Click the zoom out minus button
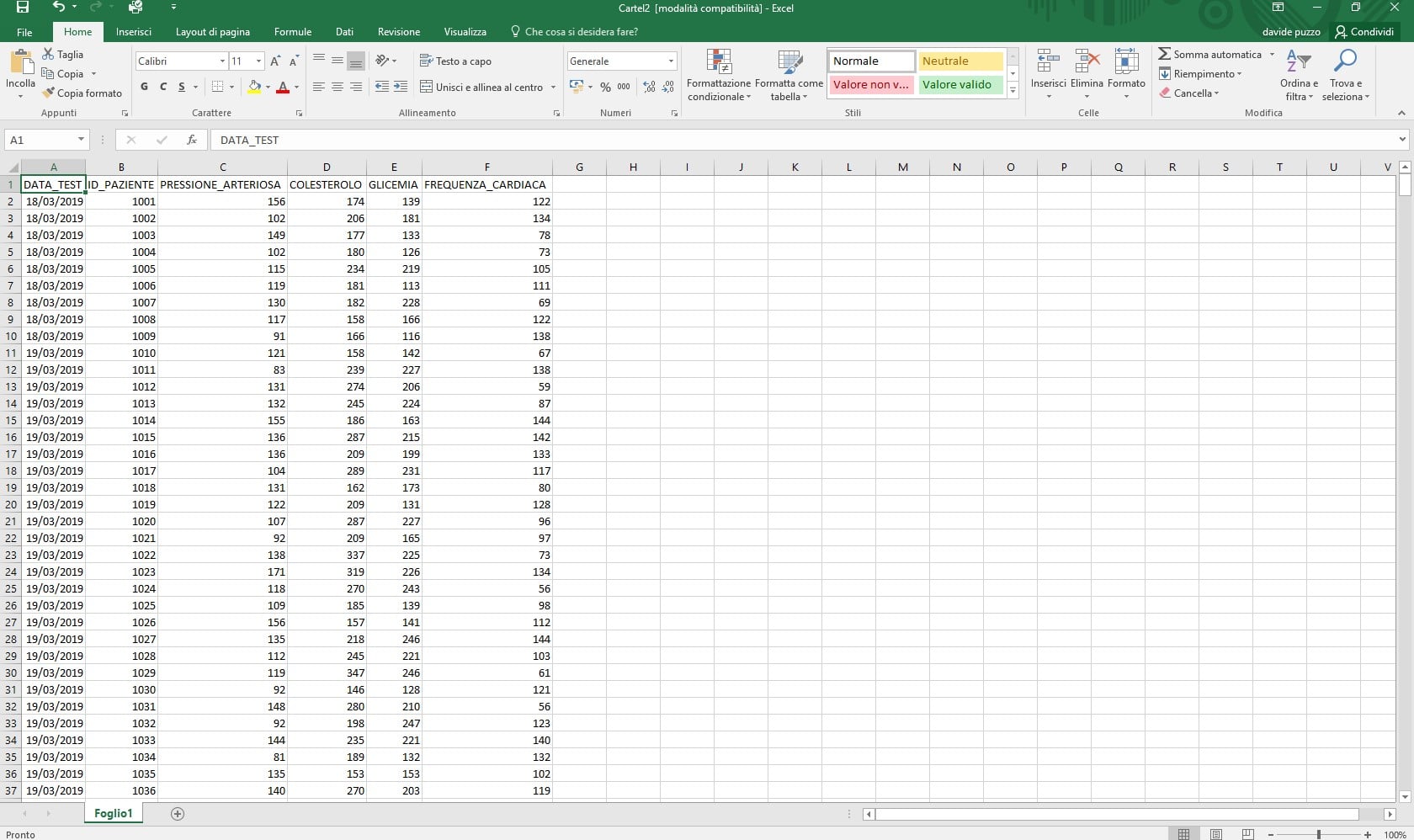Screen dimensions: 1414x840 [x=1270, y=834]
